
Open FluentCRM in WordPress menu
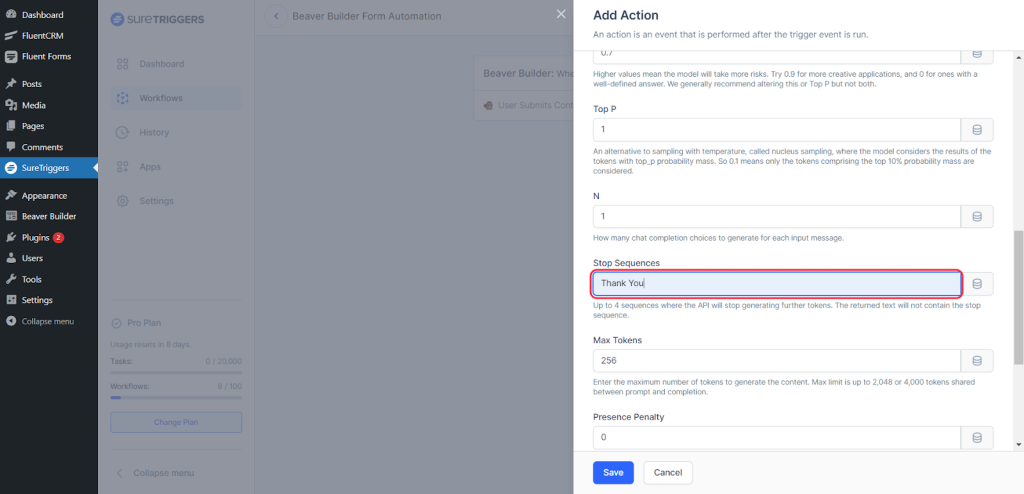42,35
